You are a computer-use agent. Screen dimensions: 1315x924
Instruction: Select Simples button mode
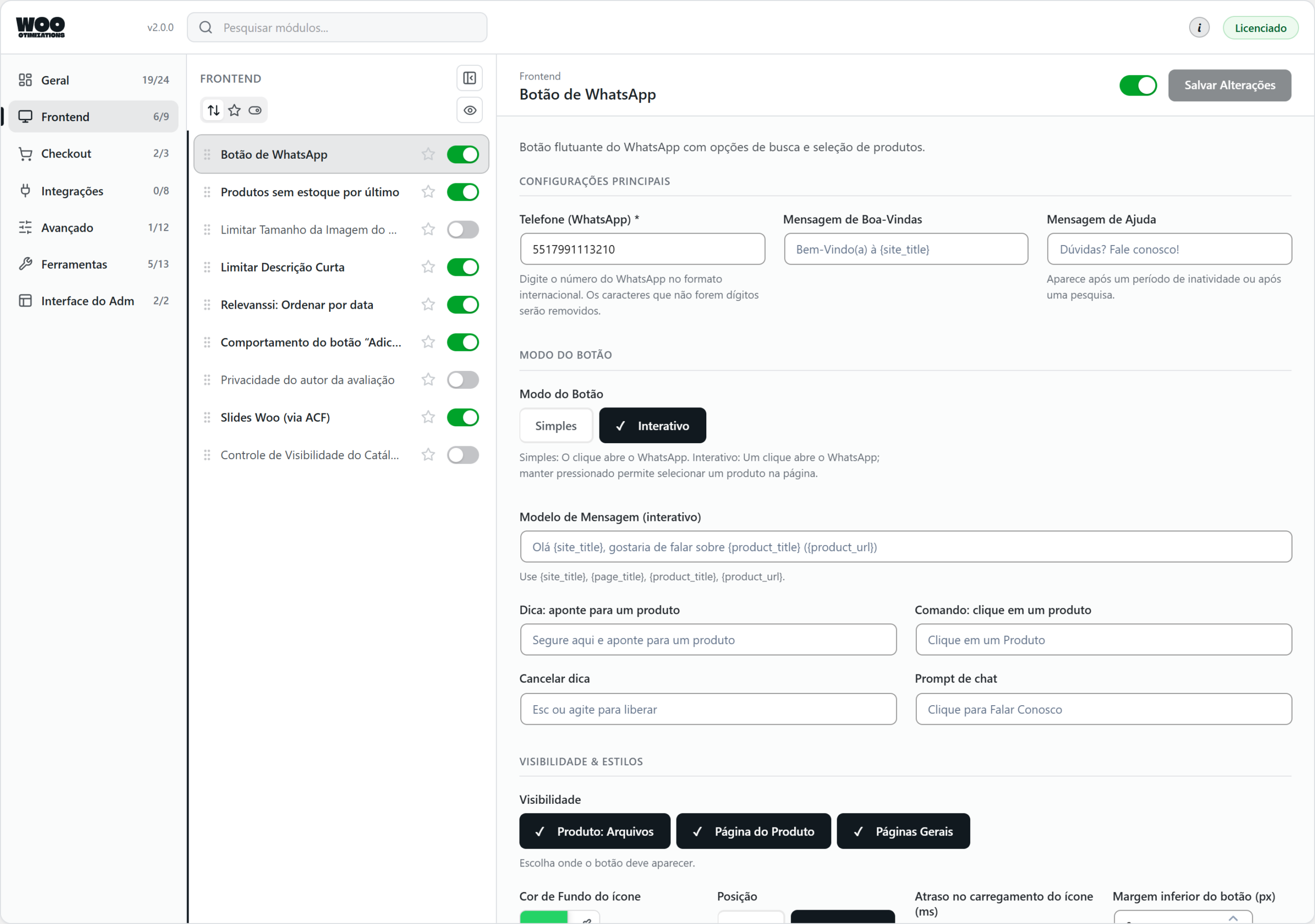556,426
